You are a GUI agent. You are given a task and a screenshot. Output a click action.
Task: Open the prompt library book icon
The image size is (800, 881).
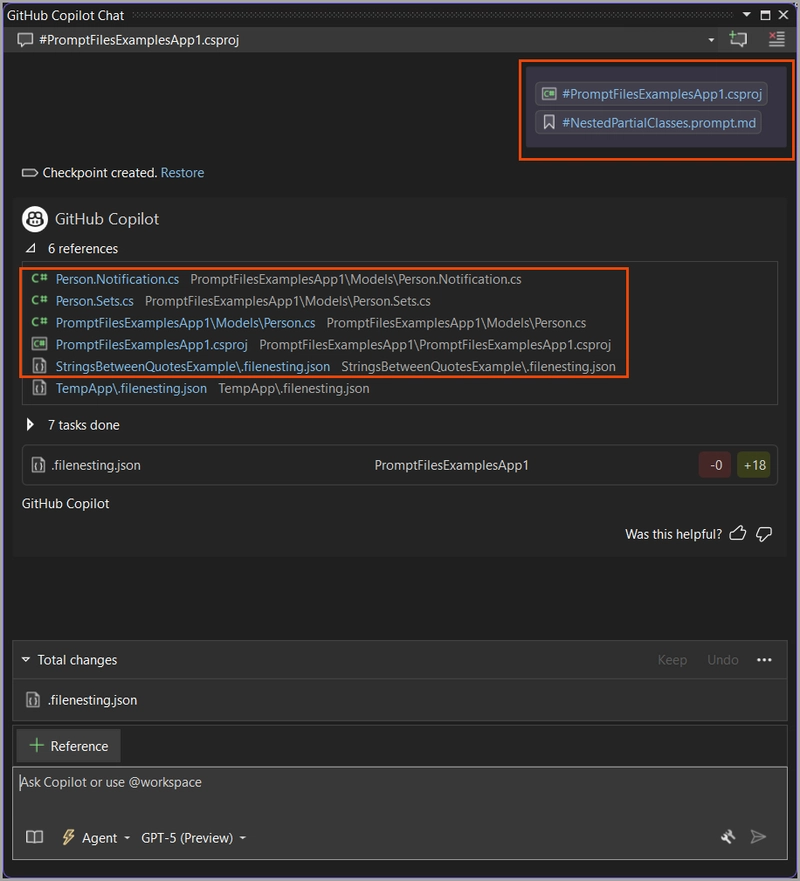34,837
